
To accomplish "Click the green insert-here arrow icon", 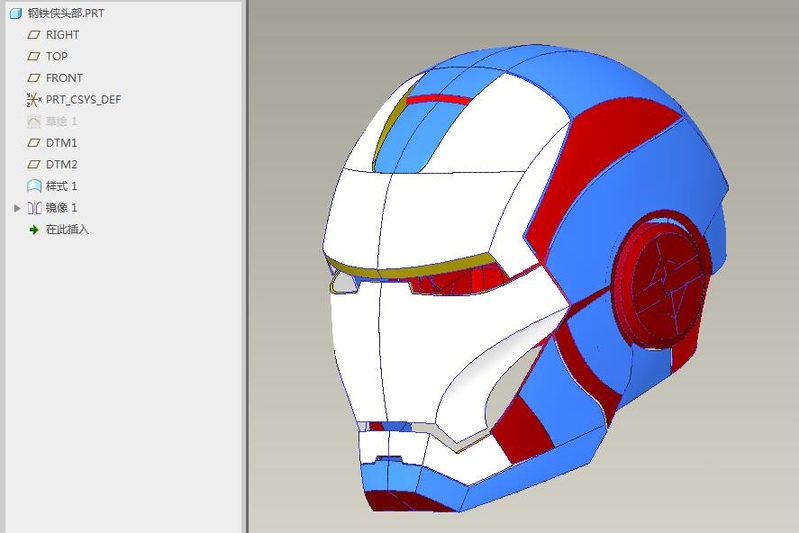I will [x=34, y=230].
